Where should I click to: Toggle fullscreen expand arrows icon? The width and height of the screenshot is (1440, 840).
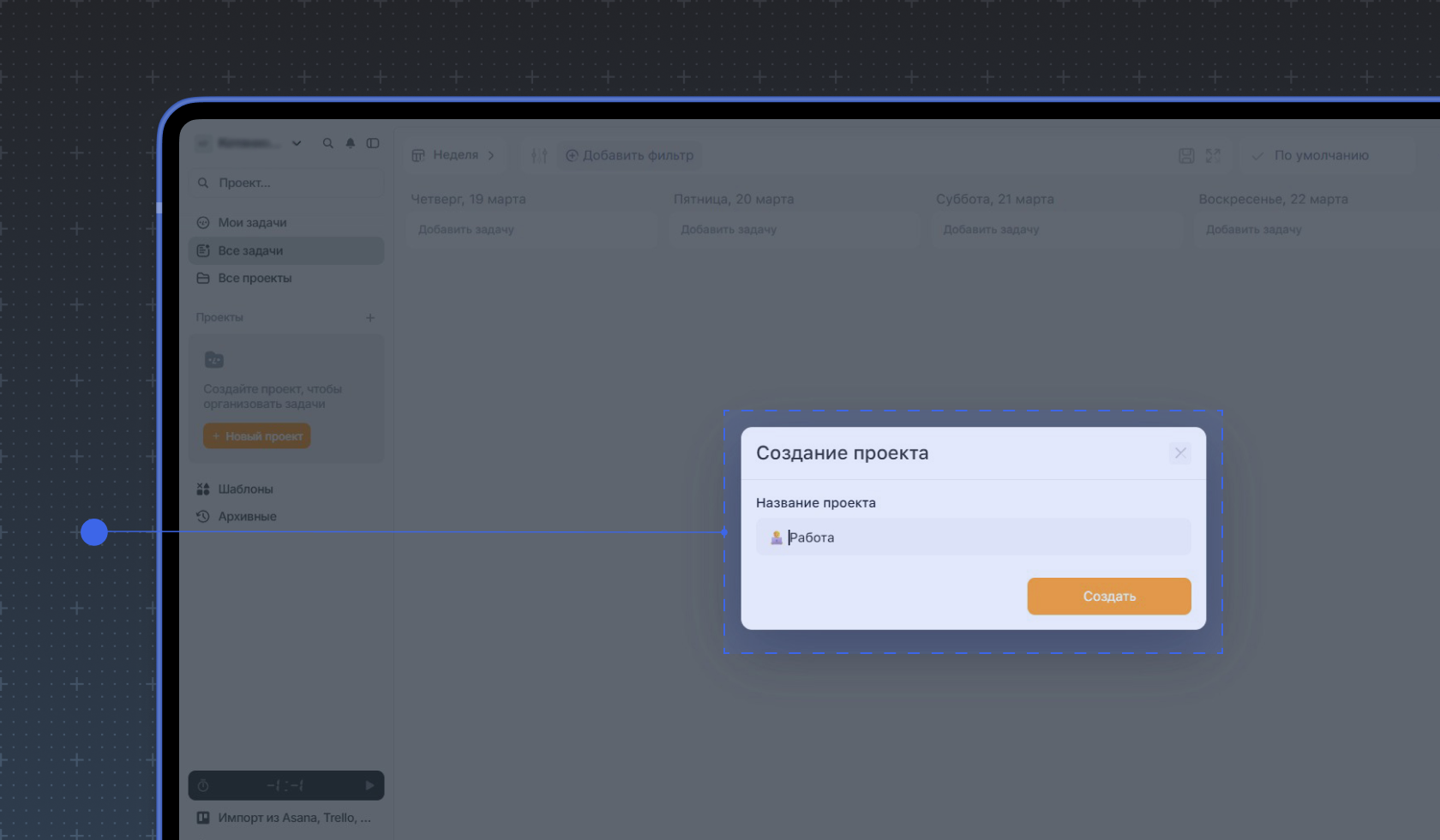(1213, 155)
